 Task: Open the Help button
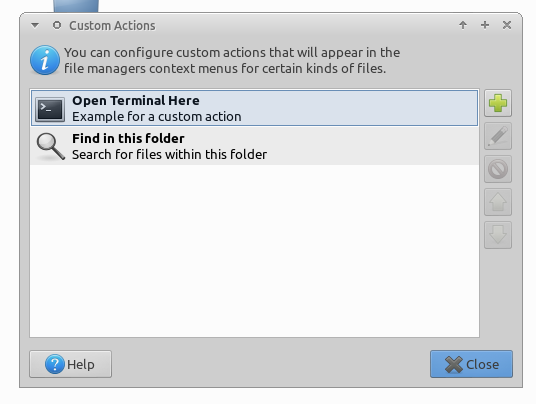pos(70,364)
